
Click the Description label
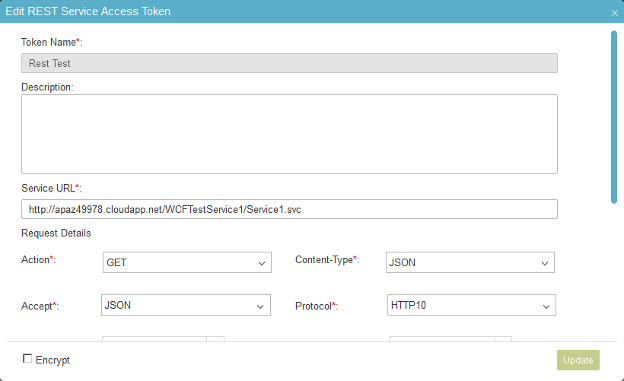[47, 87]
